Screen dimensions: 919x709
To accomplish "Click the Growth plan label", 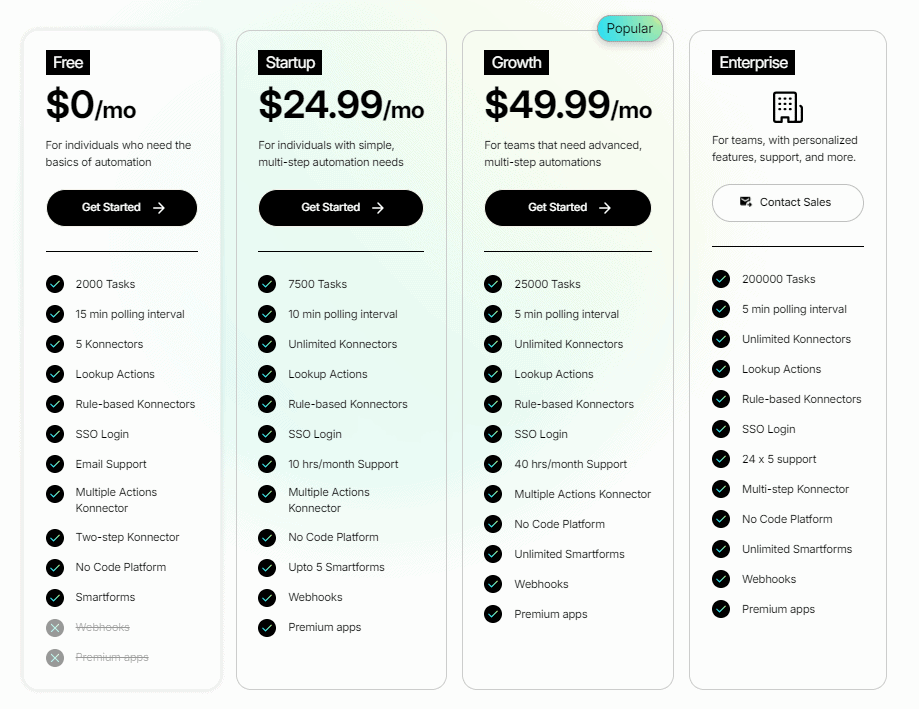I will coord(516,62).
